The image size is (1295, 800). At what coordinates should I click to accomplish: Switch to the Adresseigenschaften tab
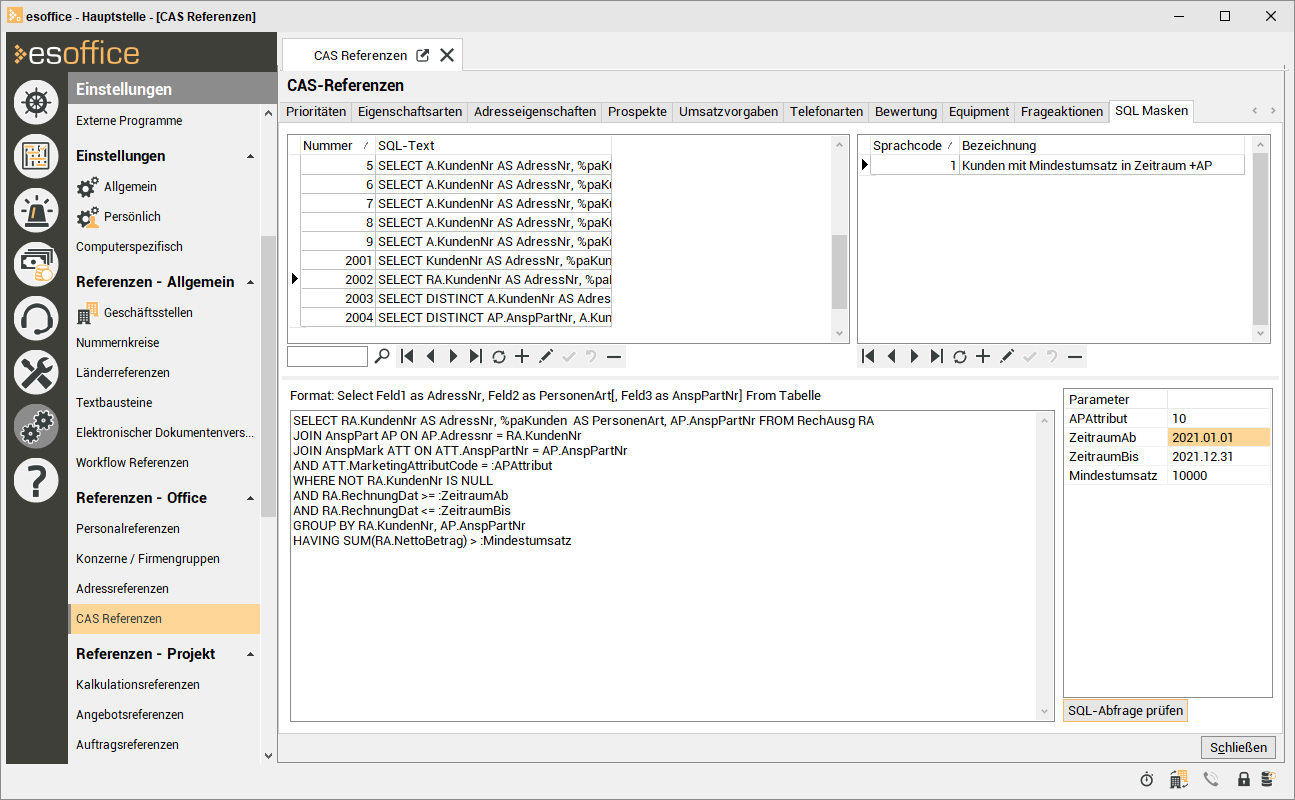pos(535,112)
